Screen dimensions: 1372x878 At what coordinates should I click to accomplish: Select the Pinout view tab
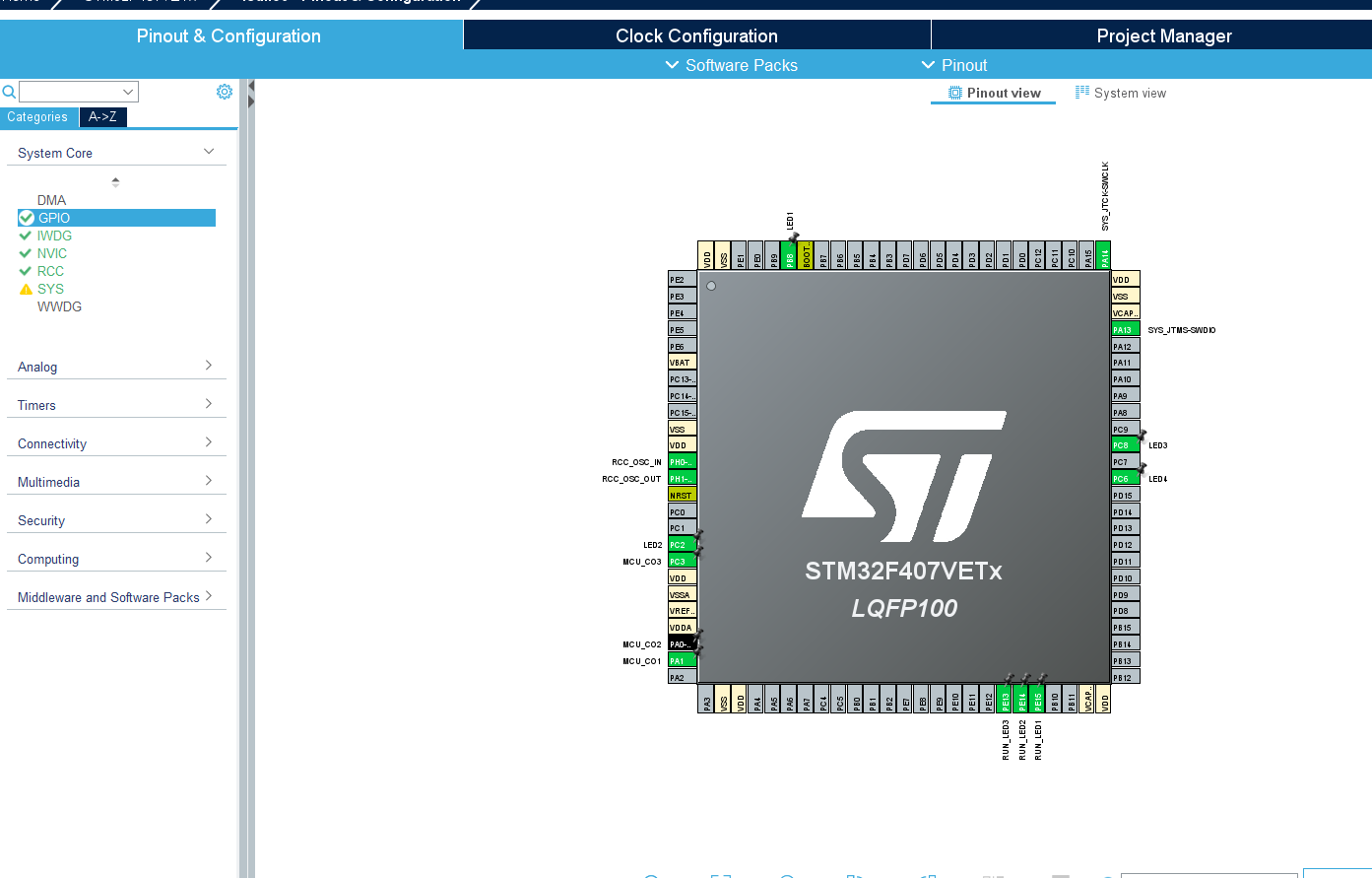[994, 93]
